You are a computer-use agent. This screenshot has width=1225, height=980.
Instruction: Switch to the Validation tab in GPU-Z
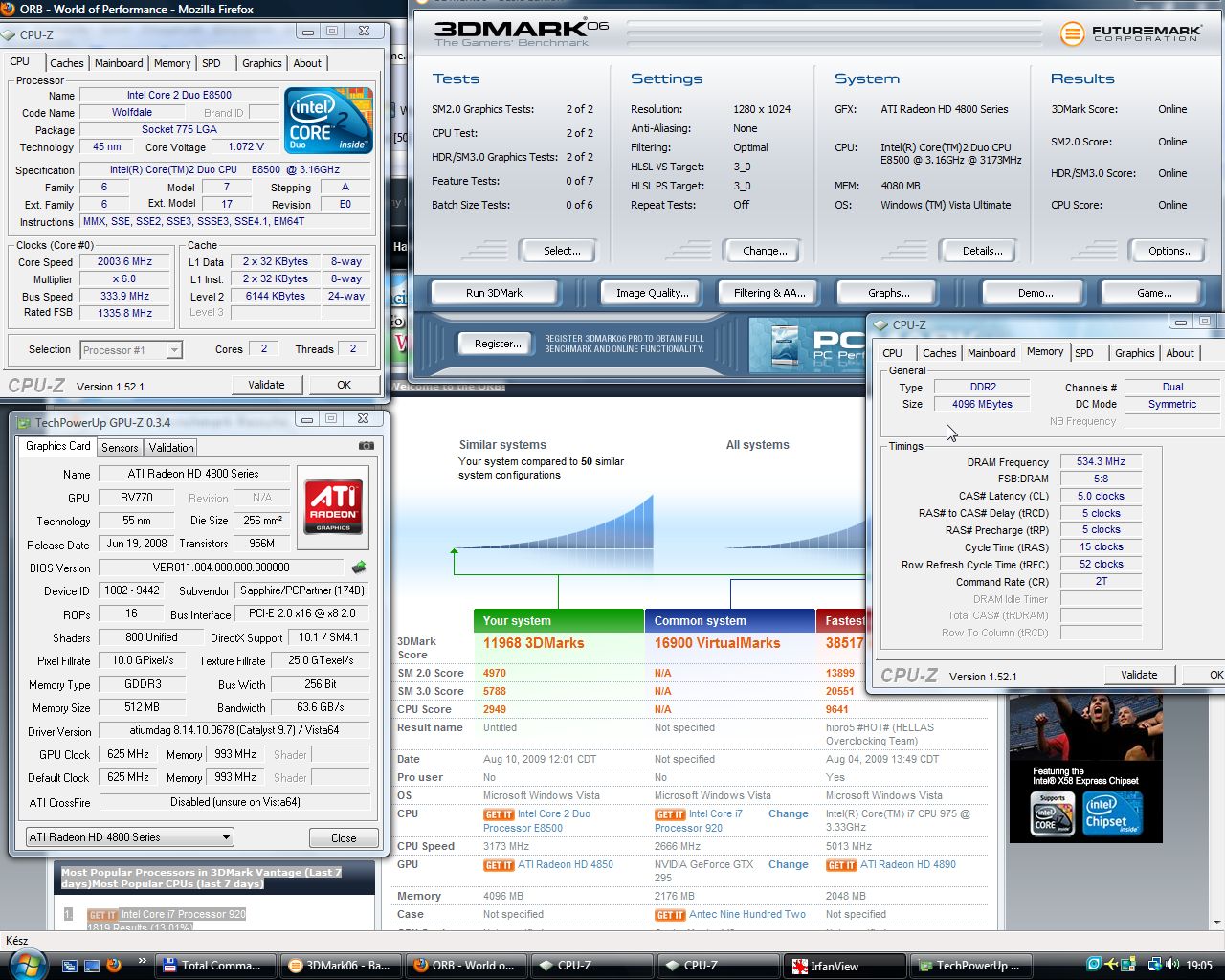171,447
